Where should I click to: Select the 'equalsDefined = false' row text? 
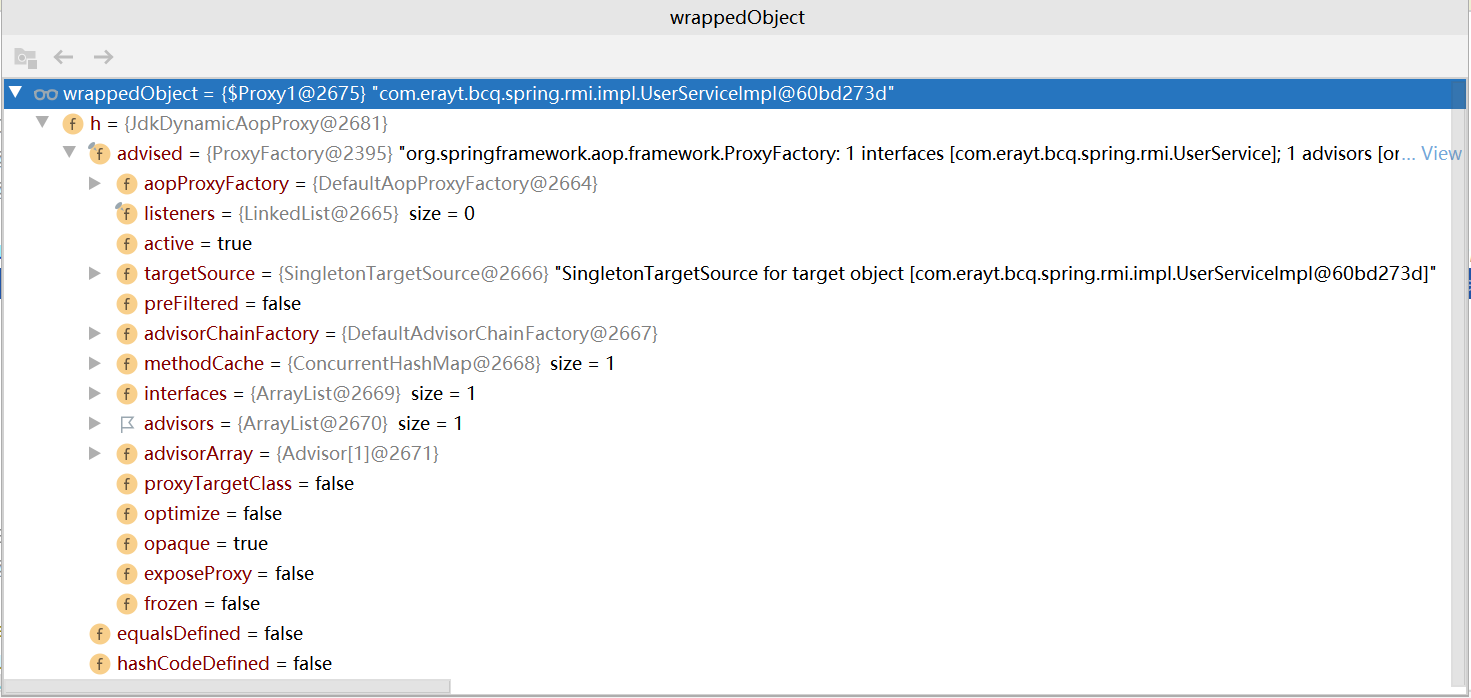[x=210, y=634]
